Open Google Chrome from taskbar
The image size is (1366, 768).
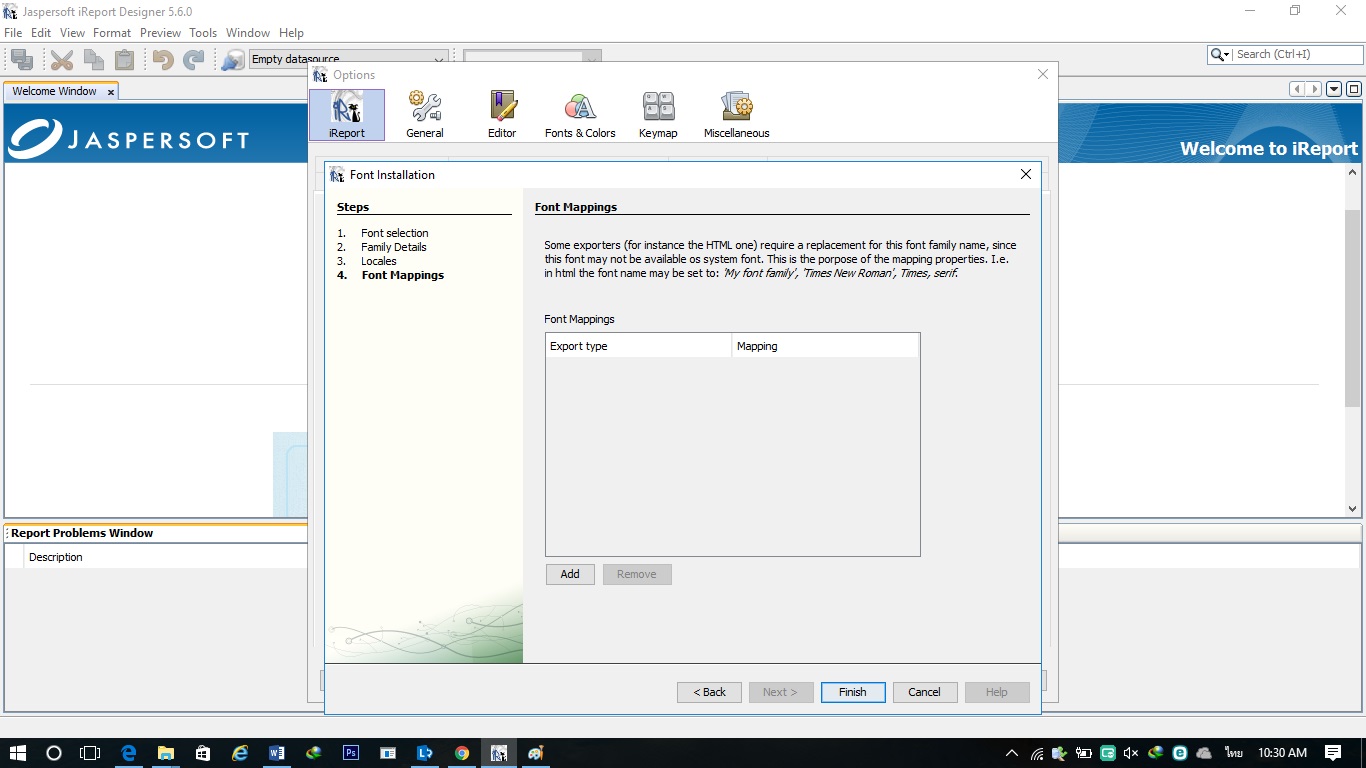[462, 753]
